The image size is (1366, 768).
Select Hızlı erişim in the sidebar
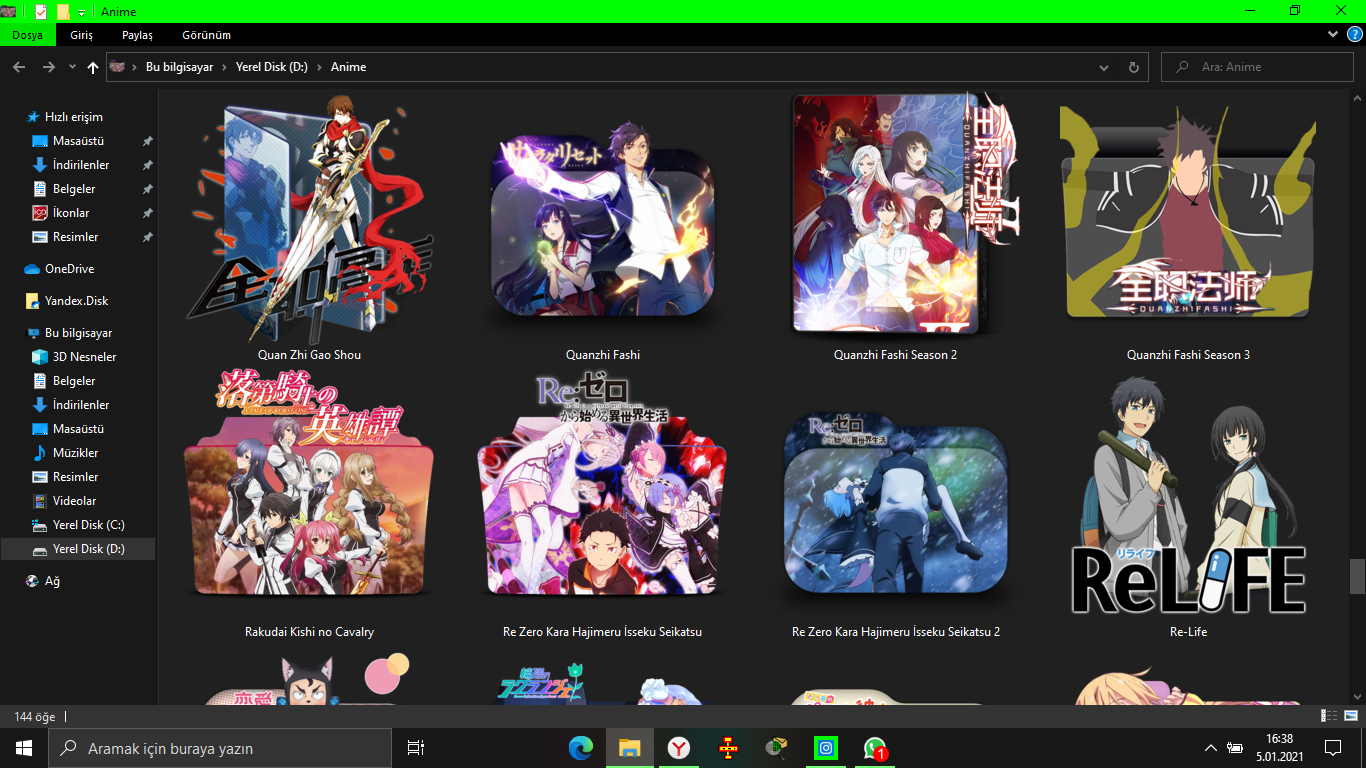tap(73, 117)
